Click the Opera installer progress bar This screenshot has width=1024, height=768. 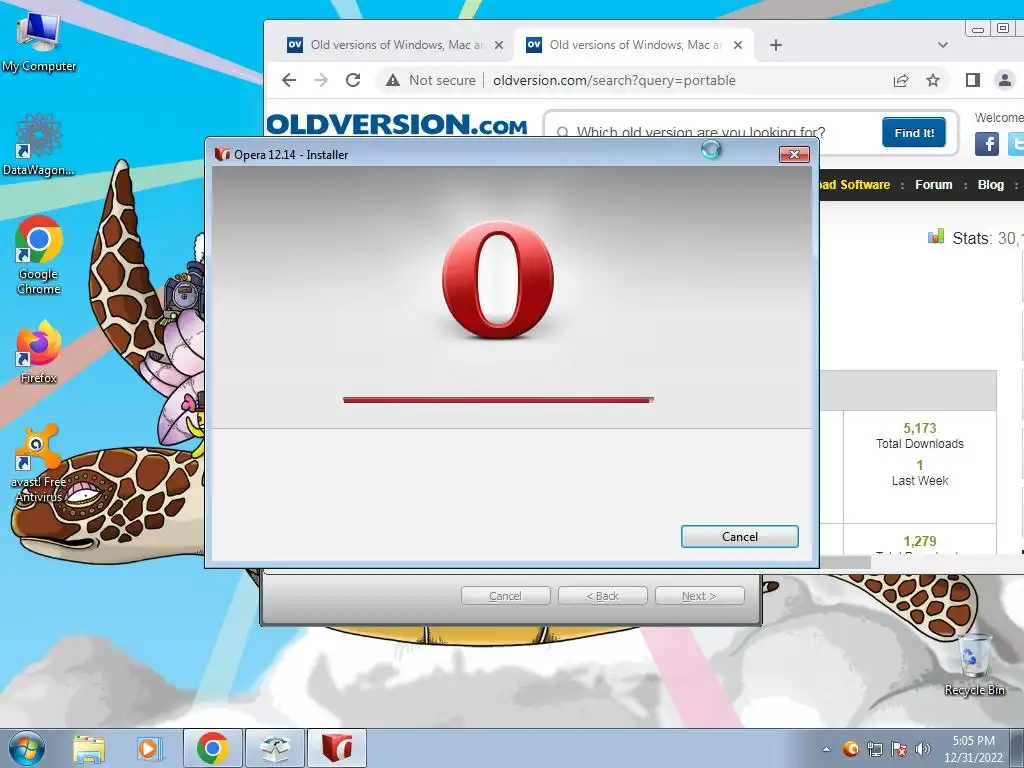pyautogui.click(x=498, y=400)
